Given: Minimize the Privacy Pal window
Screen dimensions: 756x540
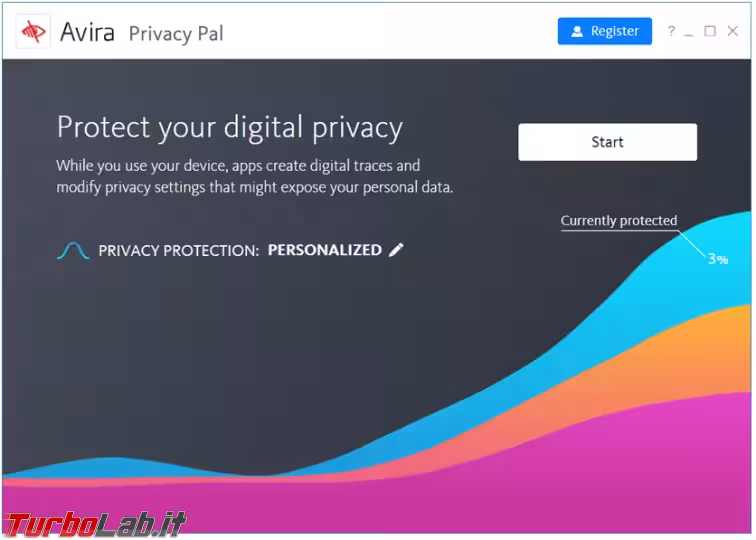Looking at the screenshot, I should 690,31.
